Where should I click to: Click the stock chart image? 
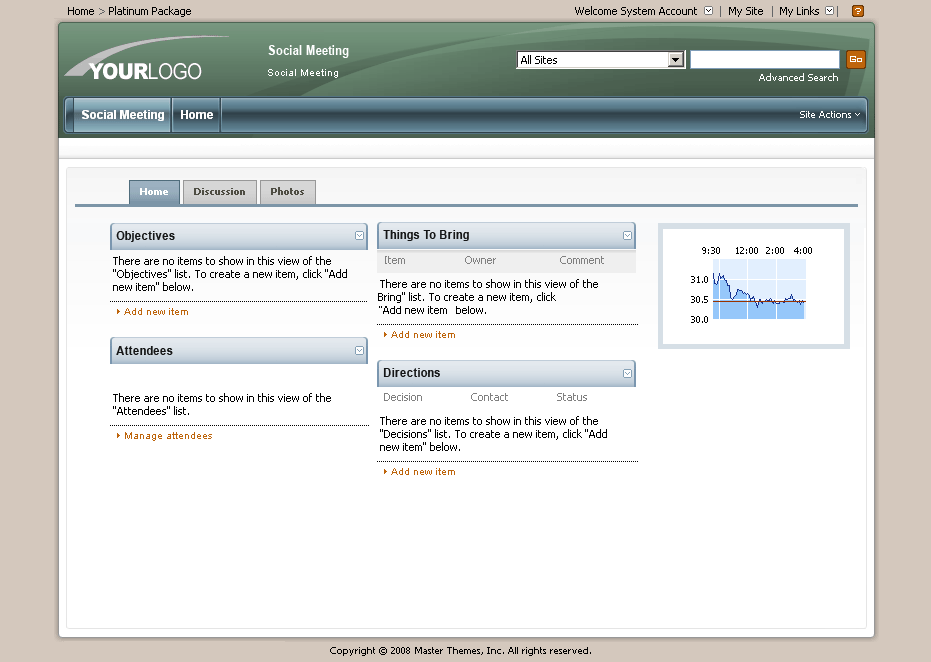(753, 286)
